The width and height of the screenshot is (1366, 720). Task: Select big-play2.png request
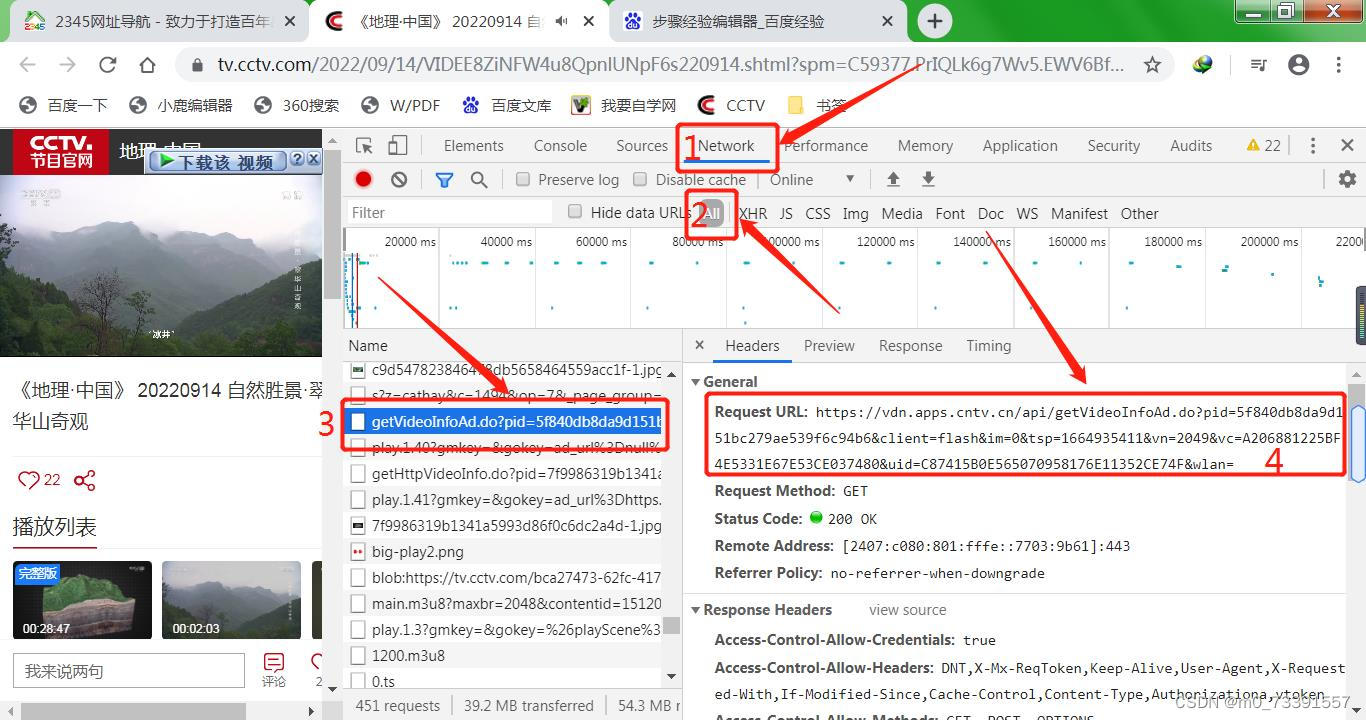[x=504, y=552]
